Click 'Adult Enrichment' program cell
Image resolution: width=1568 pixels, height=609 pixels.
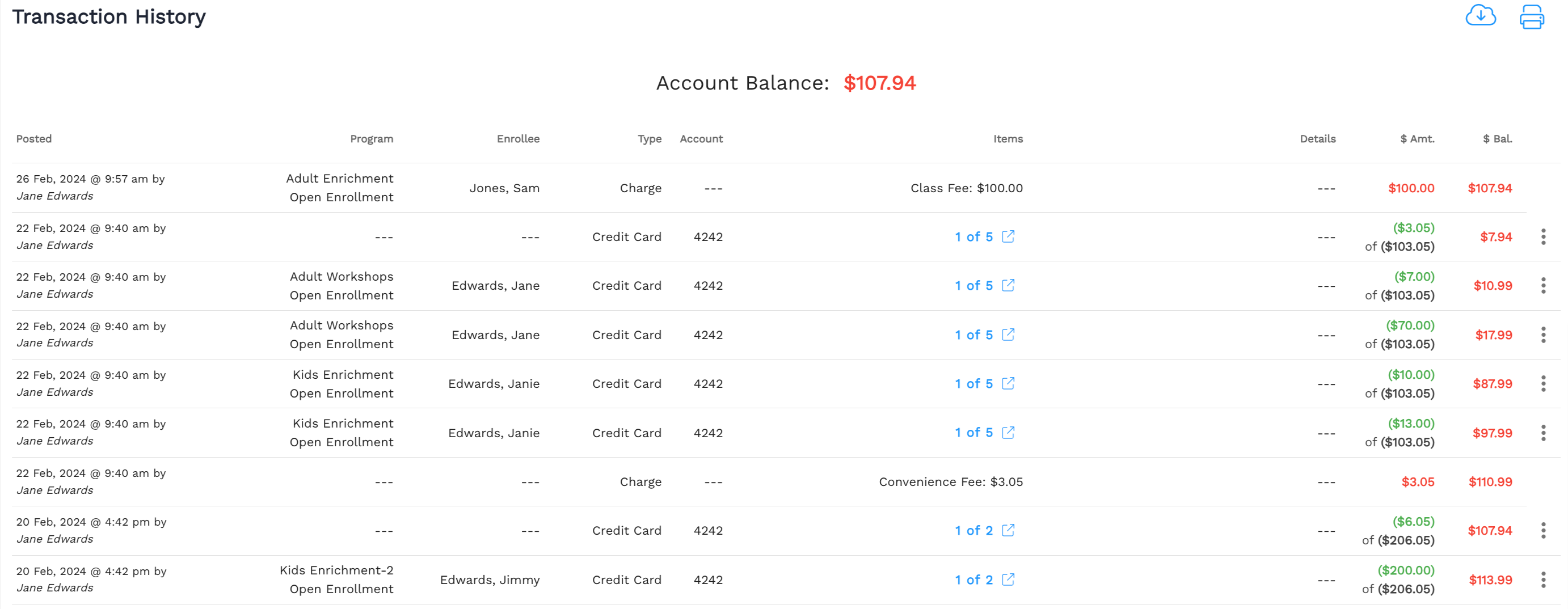tap(340, 178)
